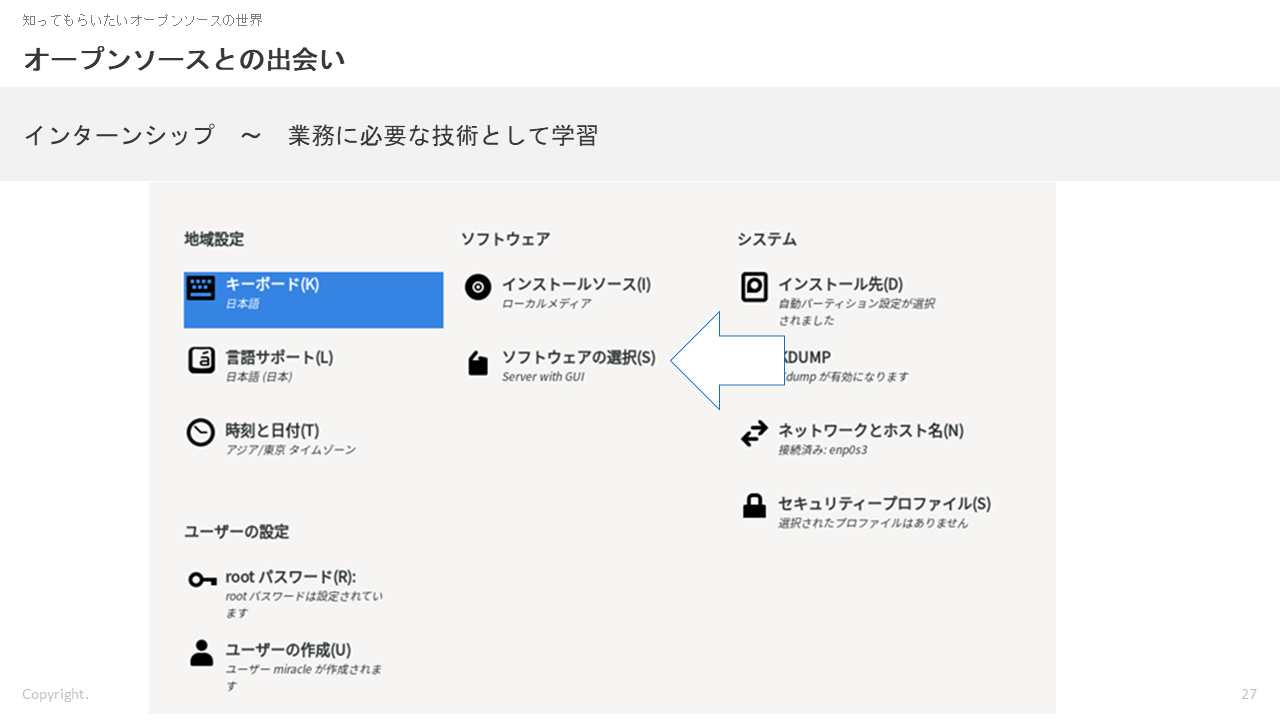The width and height of the screenshot is (1280, 720).
Task: Click the package icon for software selection
Action: pyautogui.click(x=478, y=363)
